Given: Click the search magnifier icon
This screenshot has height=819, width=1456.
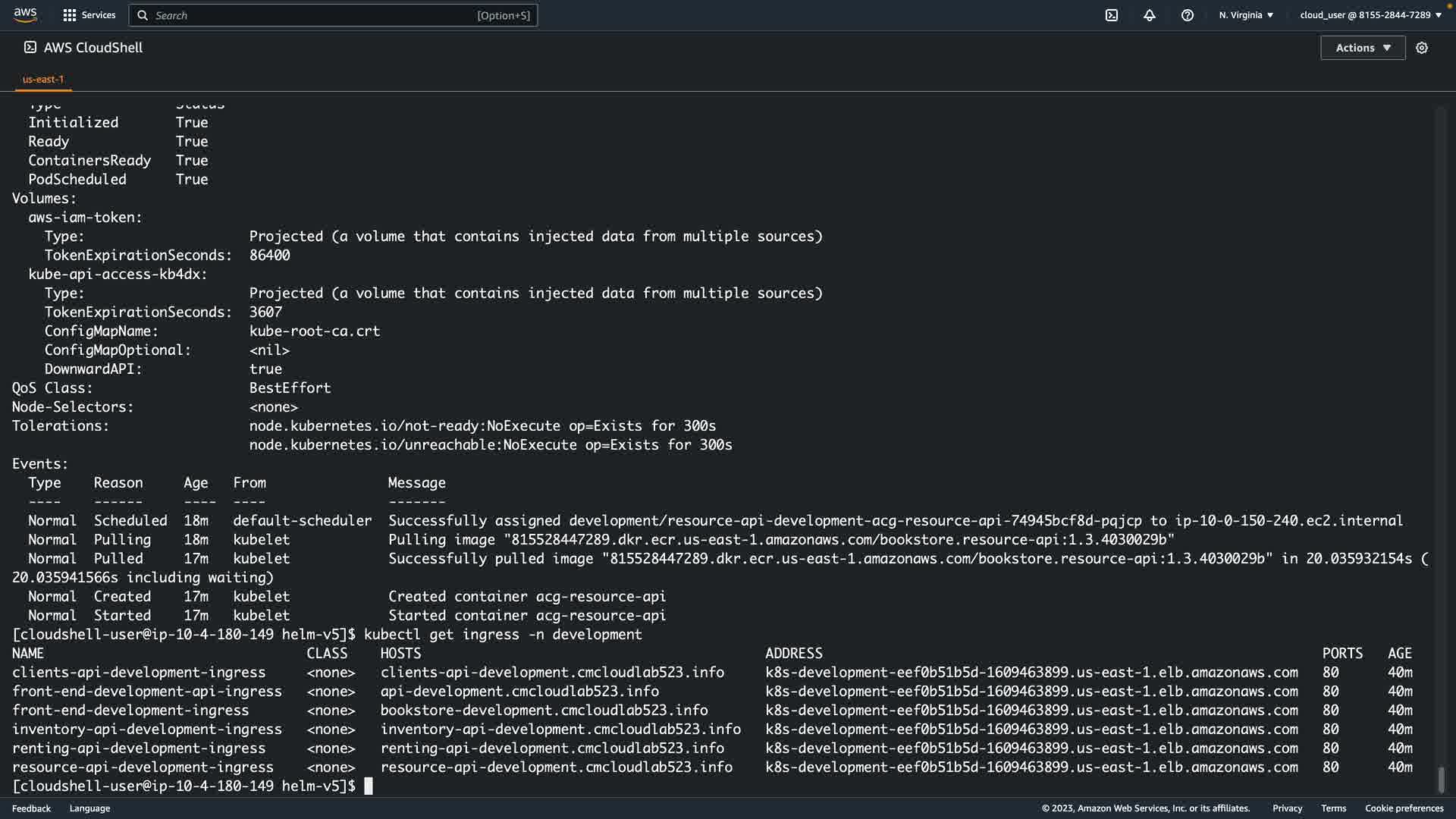Looking at the screenshot, I should (x=143, y=15).
